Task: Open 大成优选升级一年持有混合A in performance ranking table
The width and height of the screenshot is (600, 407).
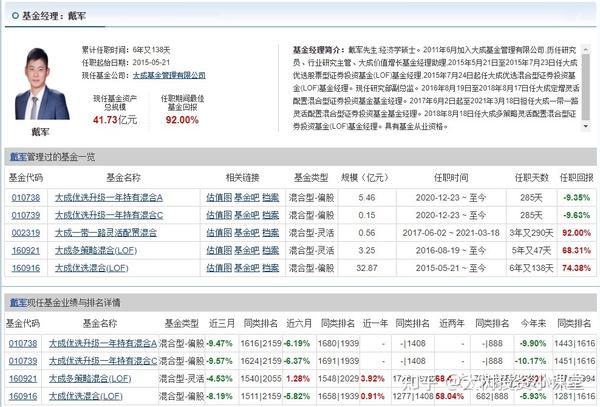Action: [103, 344]
